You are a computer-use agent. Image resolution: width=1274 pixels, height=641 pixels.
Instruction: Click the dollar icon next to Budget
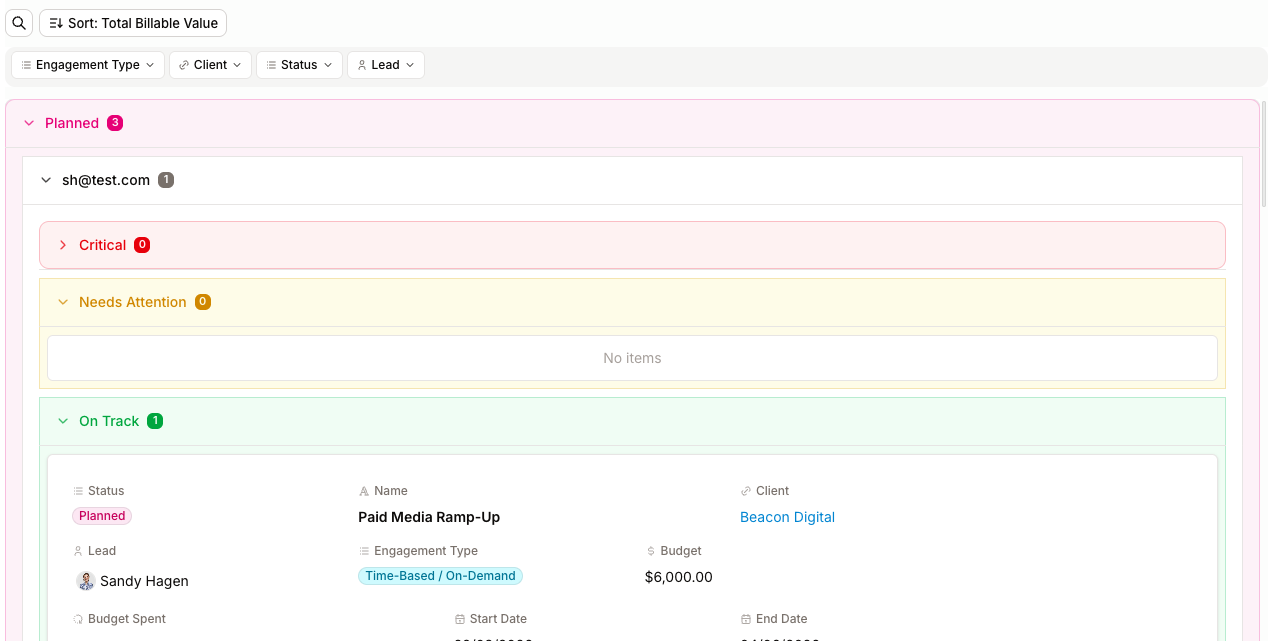[x=651, y=551]
